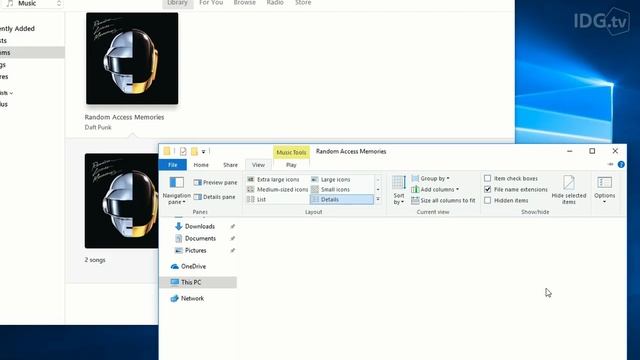Click the '2 songs' text in iTunes
Viewport: 640px width, 360px height.
[95, 260]
